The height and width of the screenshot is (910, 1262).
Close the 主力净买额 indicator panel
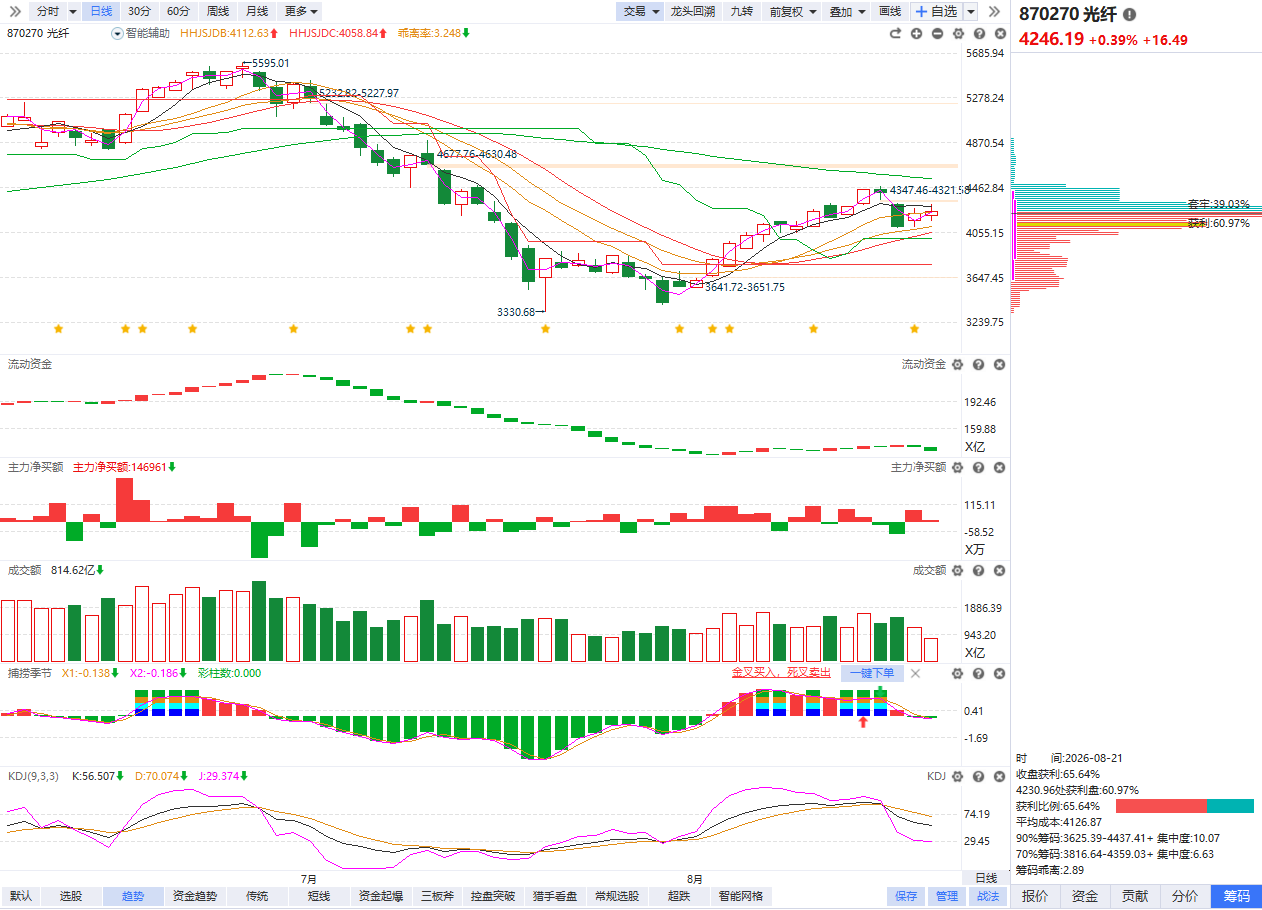point(998,467)
